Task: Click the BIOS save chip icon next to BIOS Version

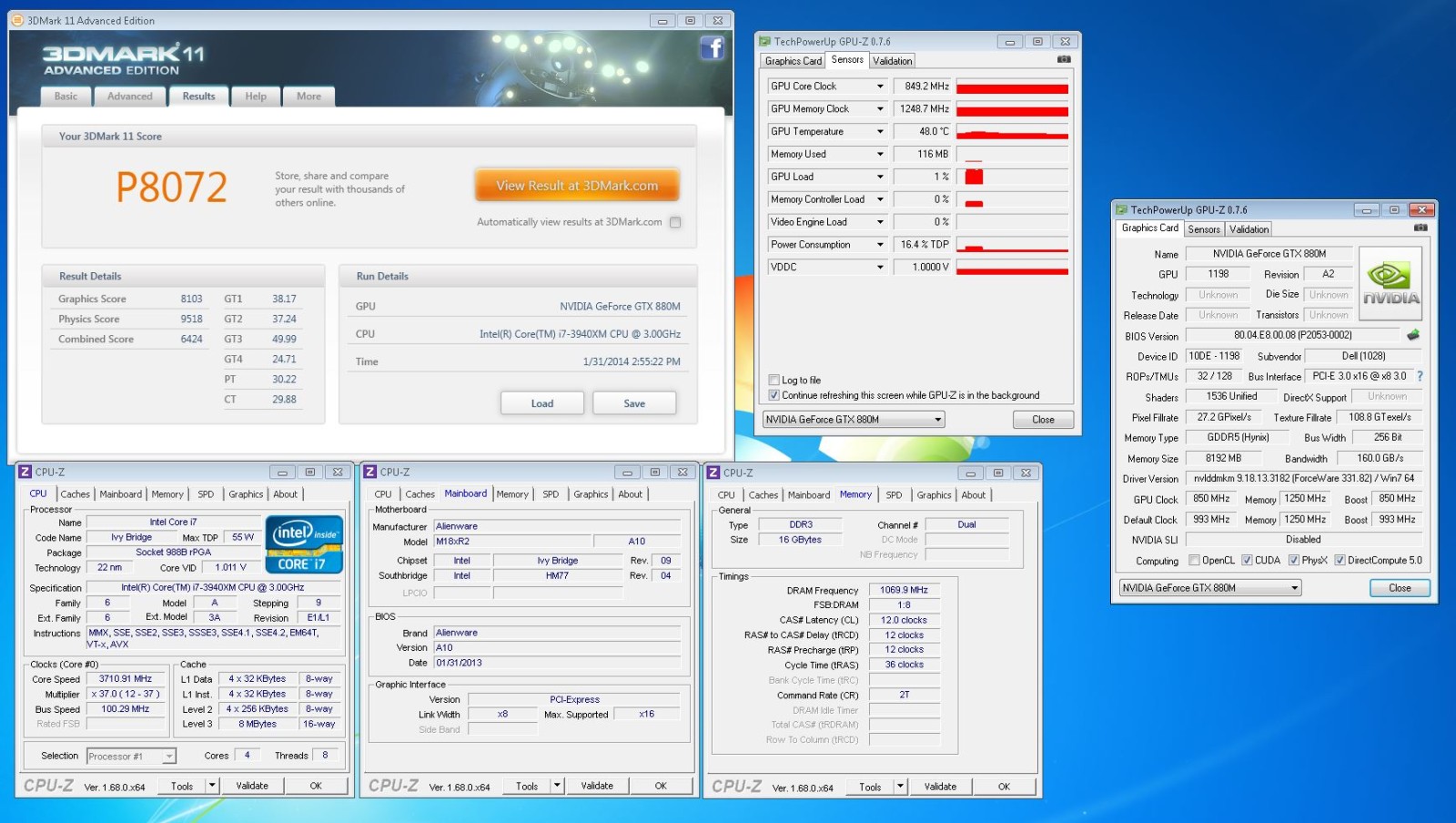Action: (x=1413, y=335)
